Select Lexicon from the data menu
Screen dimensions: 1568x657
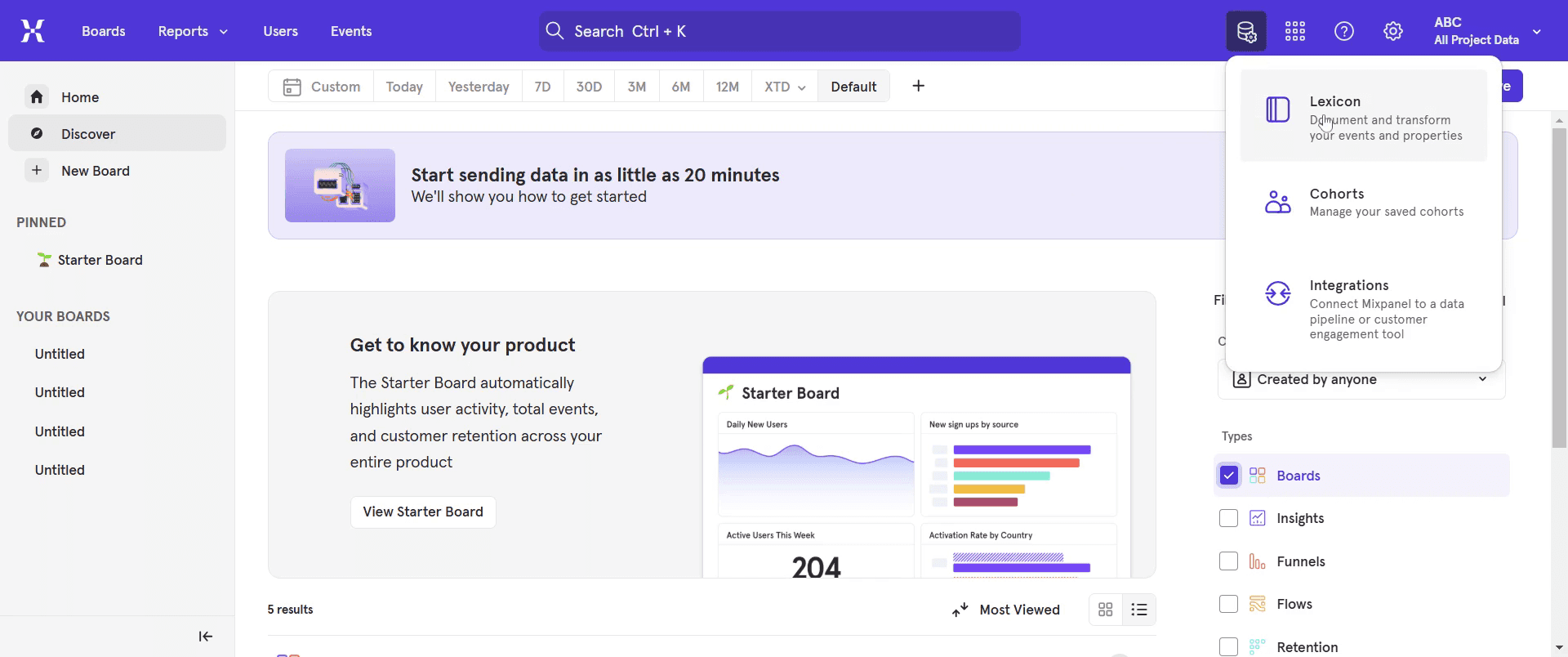tap(1364, 115)
